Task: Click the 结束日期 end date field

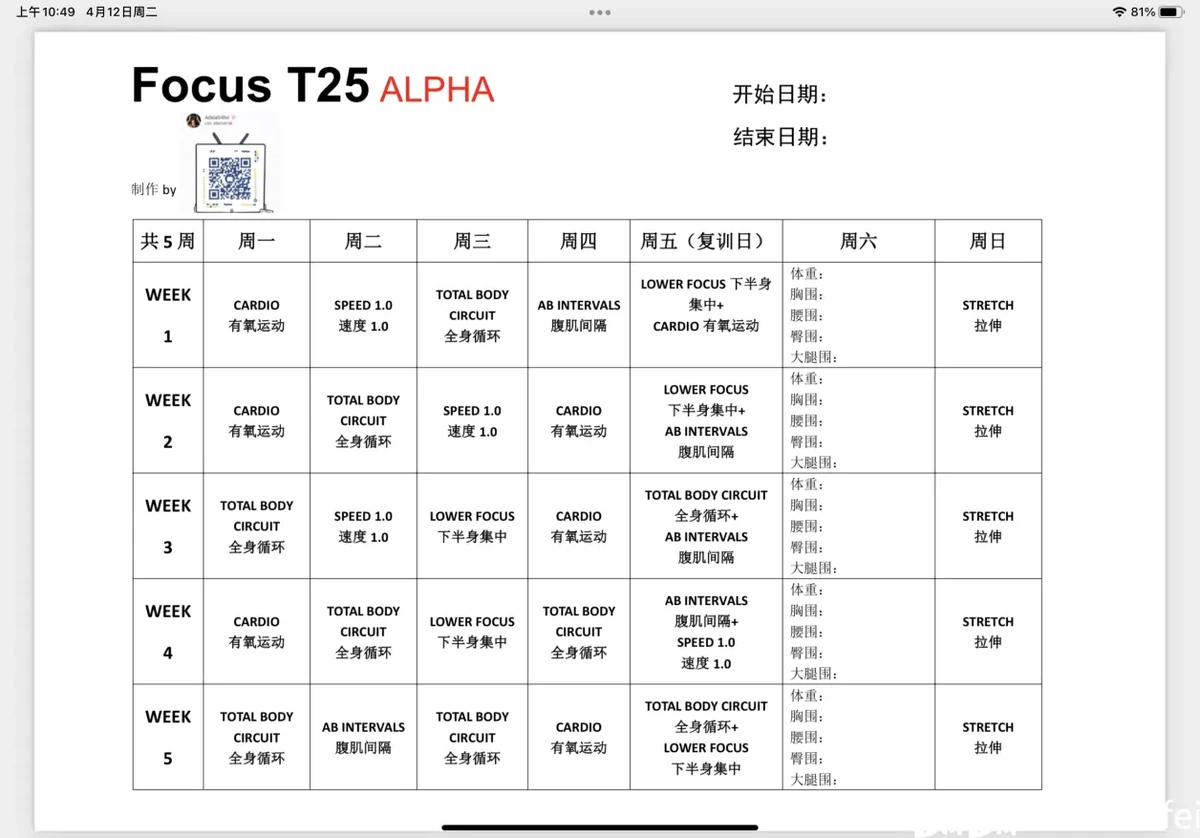Action: pos(781,137)
